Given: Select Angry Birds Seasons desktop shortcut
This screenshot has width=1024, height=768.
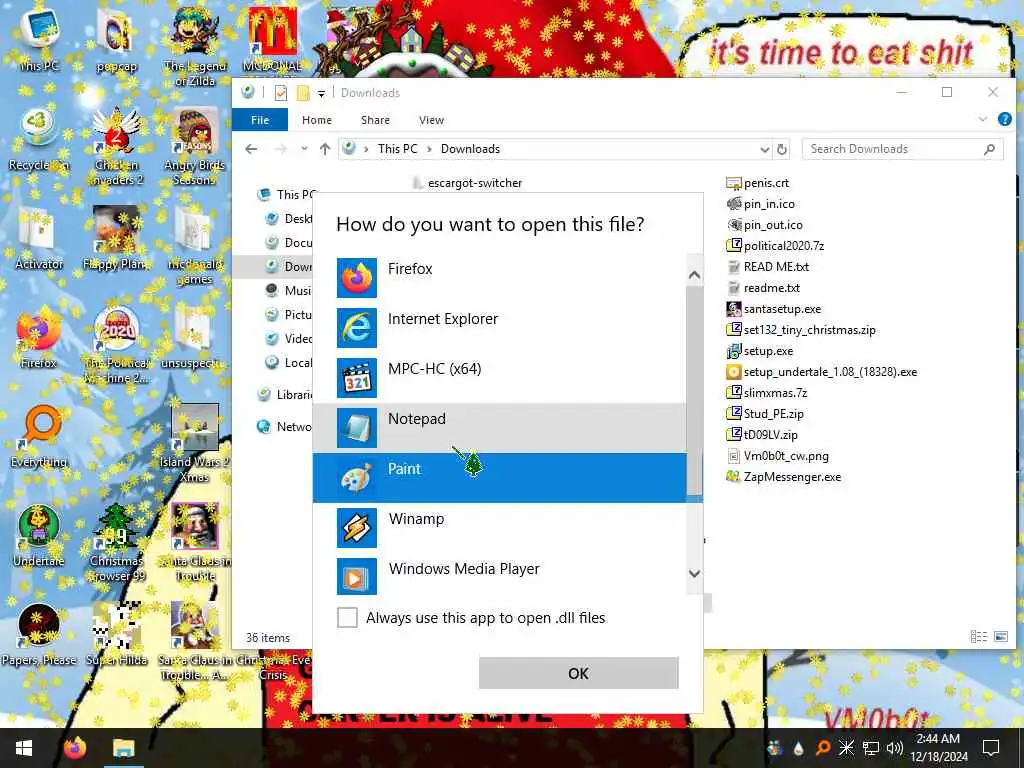Looking at the screenshot, I should [194, 146].
